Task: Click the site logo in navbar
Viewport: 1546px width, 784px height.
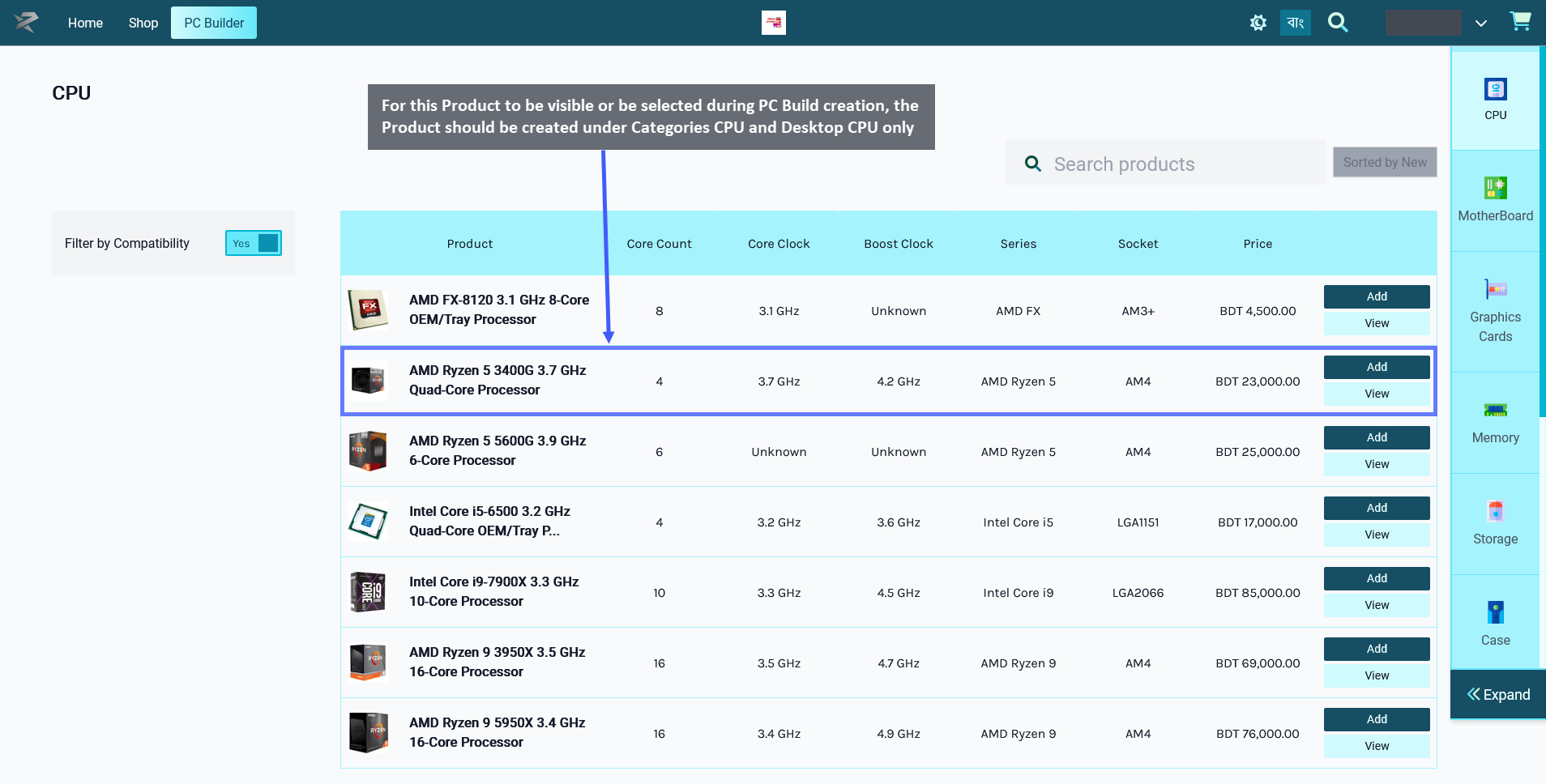Action: point(26,22)
